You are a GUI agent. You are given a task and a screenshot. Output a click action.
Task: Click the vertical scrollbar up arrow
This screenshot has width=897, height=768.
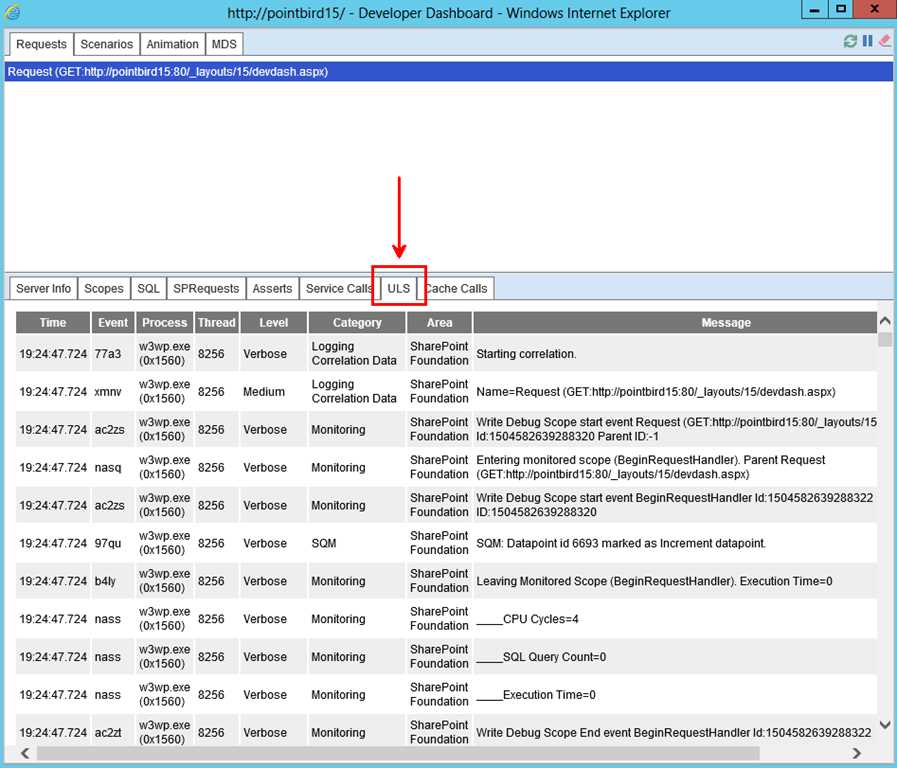click(885, 321)
